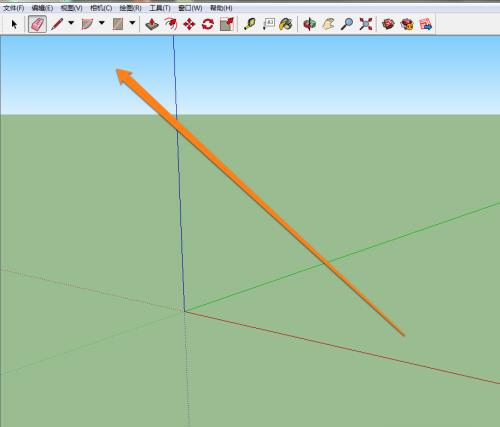Activate the Push/Pull tool
This screenshot has height=427, width=500.
pyautogui.click(x=152, y=24)
